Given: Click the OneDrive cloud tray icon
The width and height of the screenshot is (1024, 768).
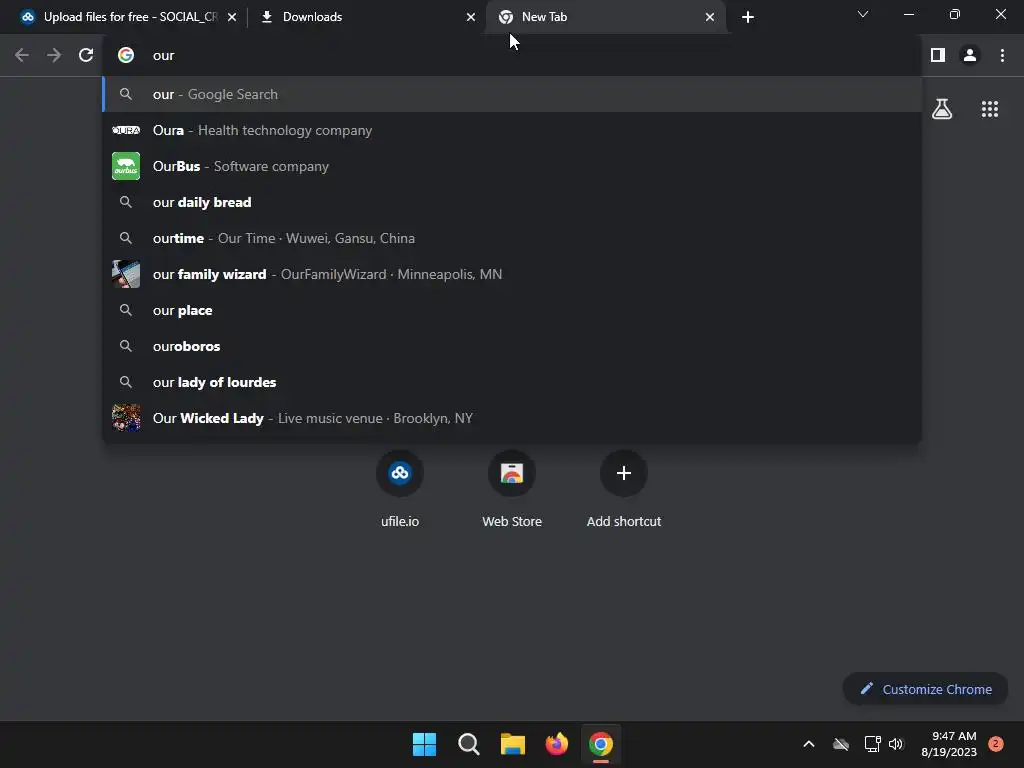Looking at the screenshot, I should tap(841, 744).
